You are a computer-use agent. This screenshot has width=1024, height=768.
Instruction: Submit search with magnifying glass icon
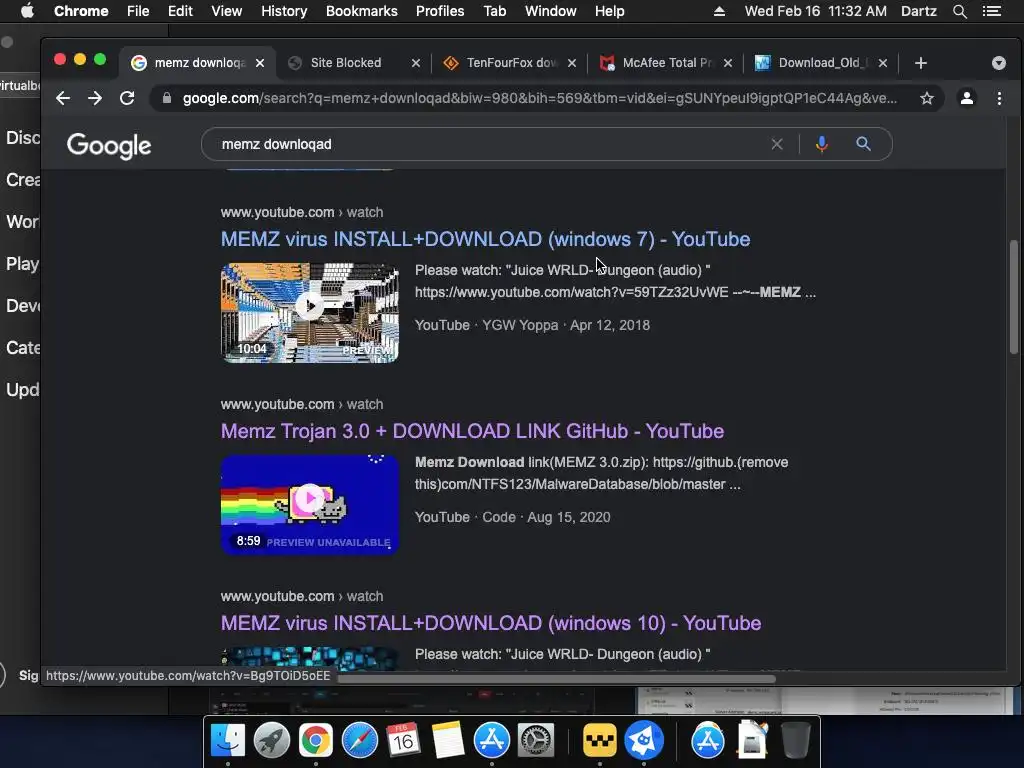pyautogui.click(x=863, y=144)
